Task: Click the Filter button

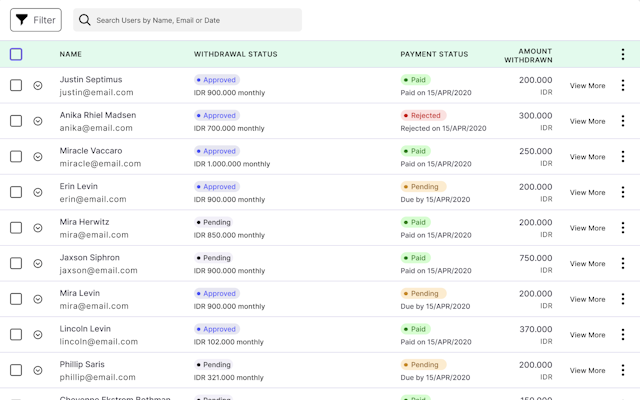Action: 36,20
